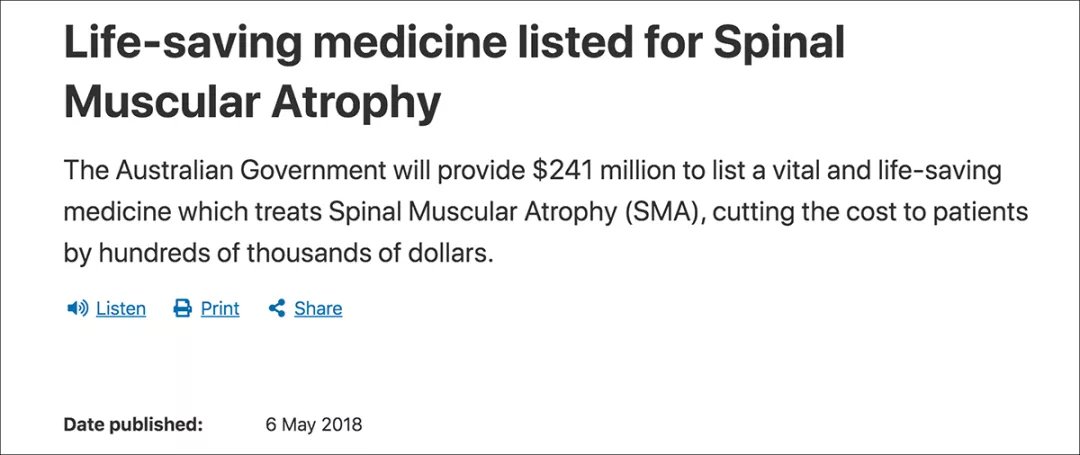Open the Listen link
Image resolution: width=1080 pixels, height=455 pixels.
click(121, 309)
